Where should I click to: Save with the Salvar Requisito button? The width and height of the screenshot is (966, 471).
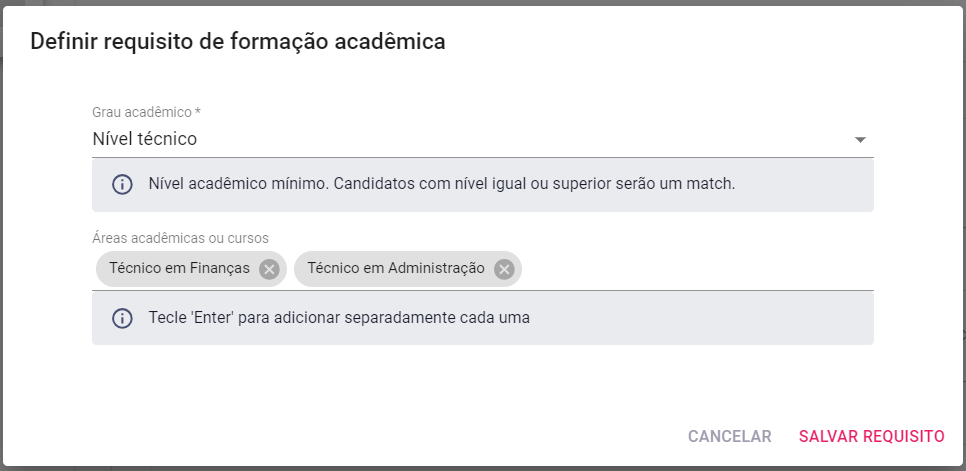point(871,437)
